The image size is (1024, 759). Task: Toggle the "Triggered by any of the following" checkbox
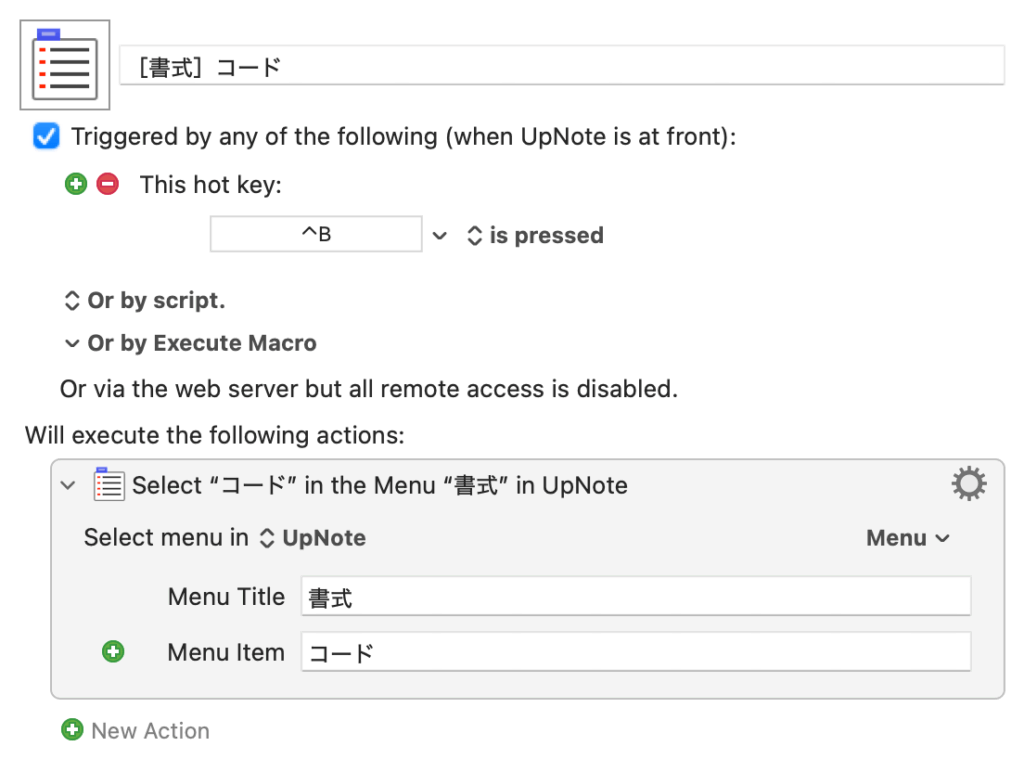[x=46, y=136]
